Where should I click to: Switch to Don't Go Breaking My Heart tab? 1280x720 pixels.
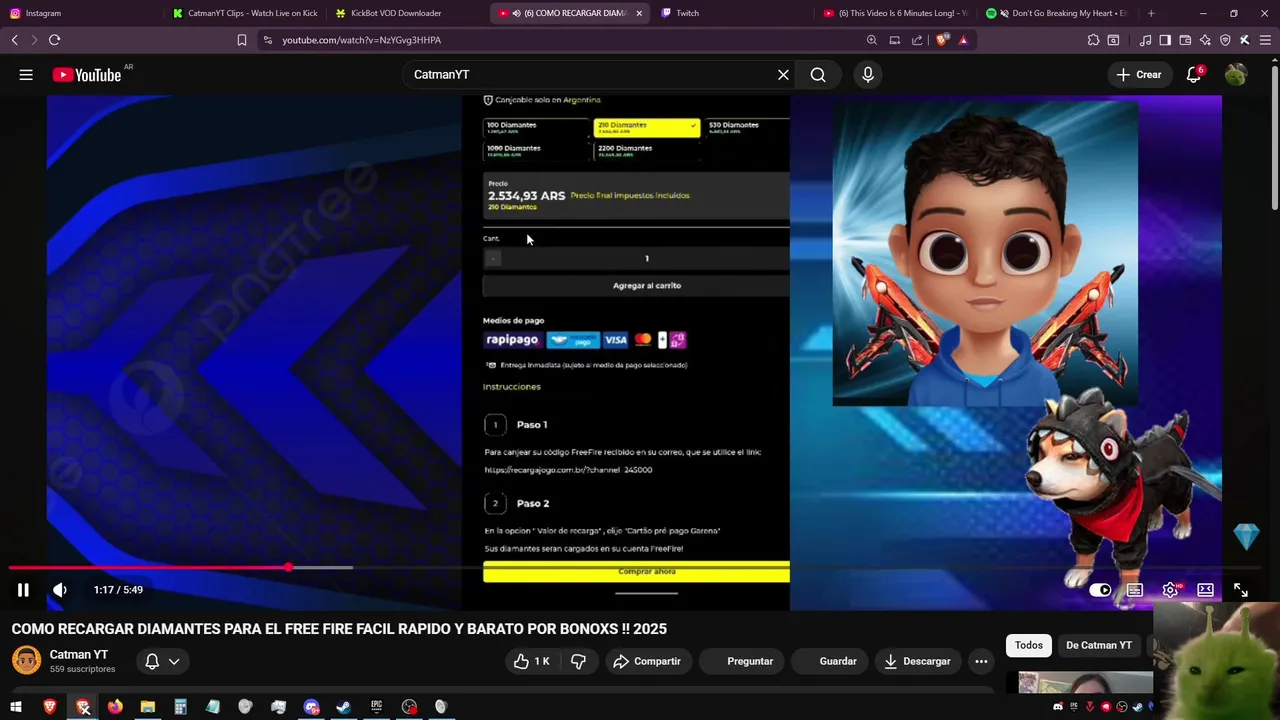(x=1060, y=13)
